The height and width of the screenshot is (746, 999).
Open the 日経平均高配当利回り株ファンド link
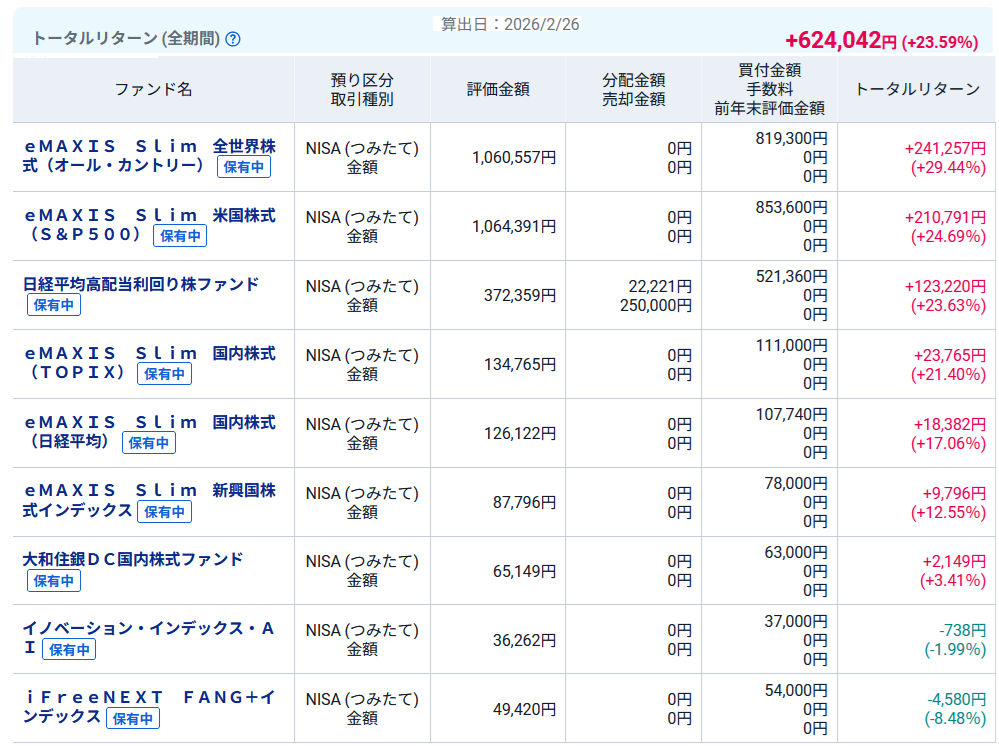point(141,284)
